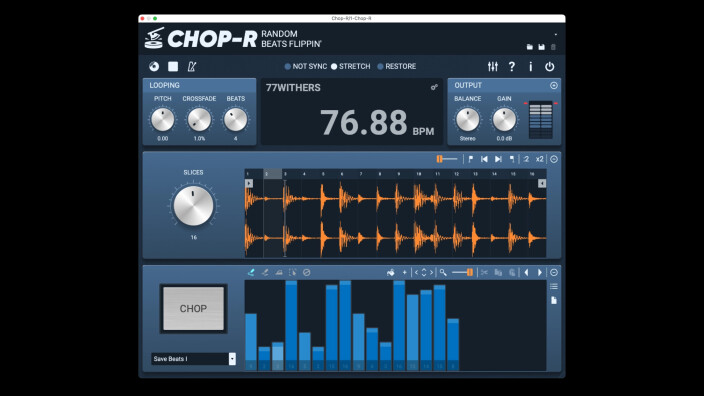Save the preset with the floppy disk icon

click(541, 47)
